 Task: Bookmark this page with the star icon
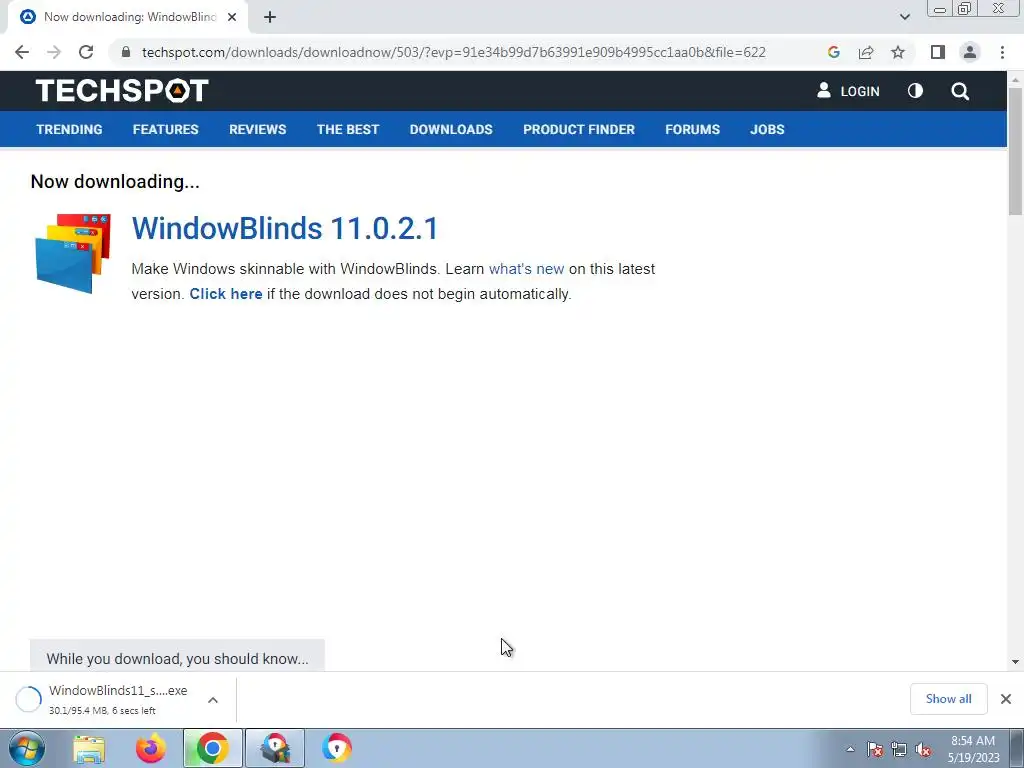tap(898, 52)
